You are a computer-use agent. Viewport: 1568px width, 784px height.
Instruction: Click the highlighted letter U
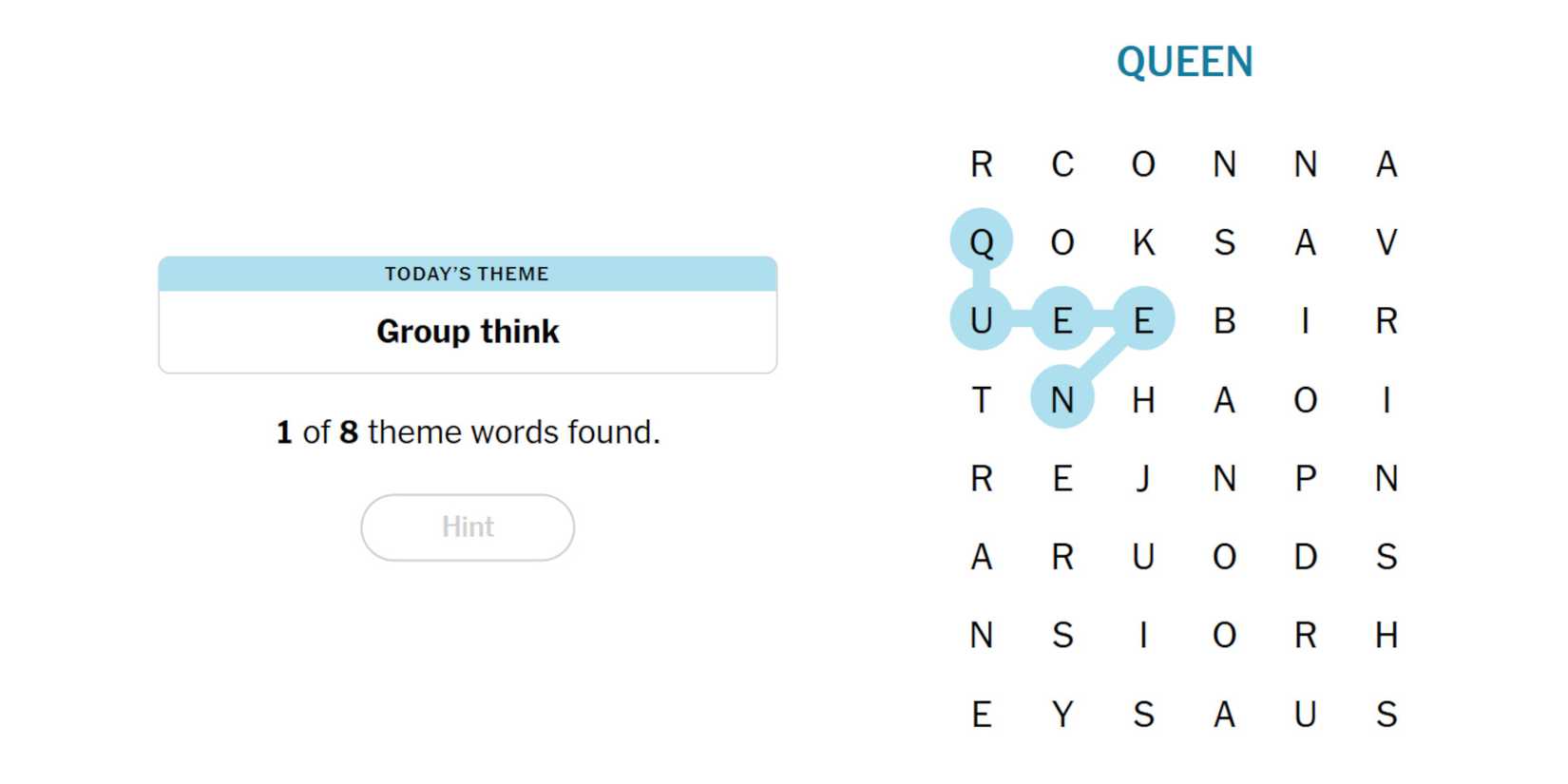(x=982, y=320)
